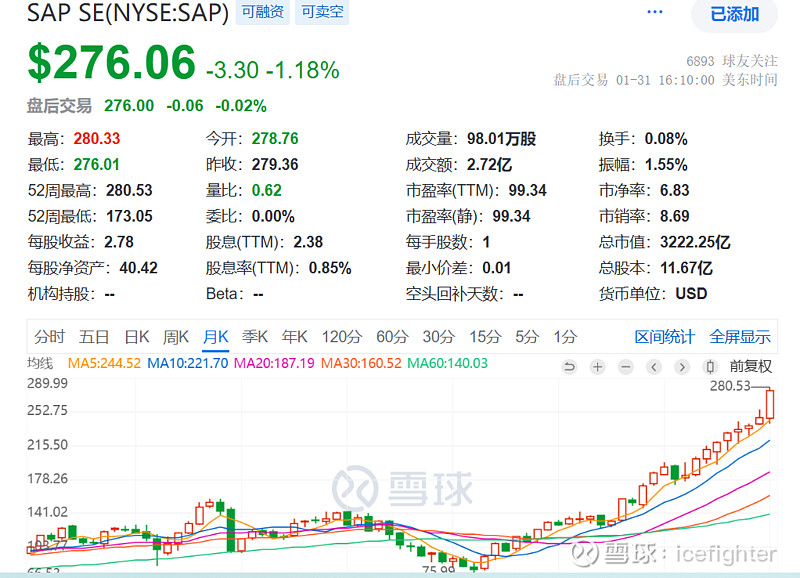This screenshot has height=578, width=800.
Task: Click the 280.53 high marker on chart
Action: pos(730,386)
